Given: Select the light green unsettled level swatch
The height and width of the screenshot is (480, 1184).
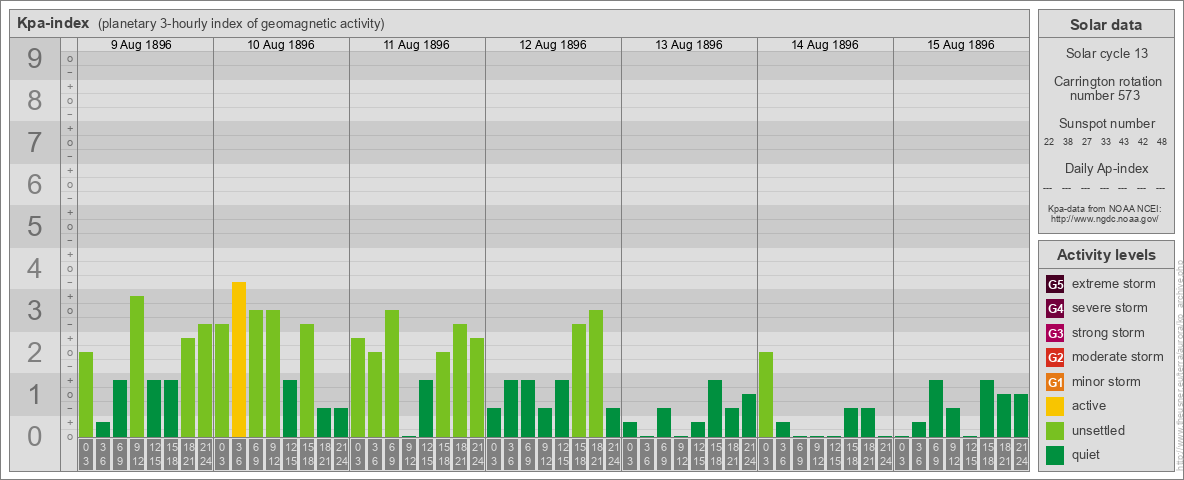Looking at the screenshot, I should pyautogui.click(x=1055, y=430).
